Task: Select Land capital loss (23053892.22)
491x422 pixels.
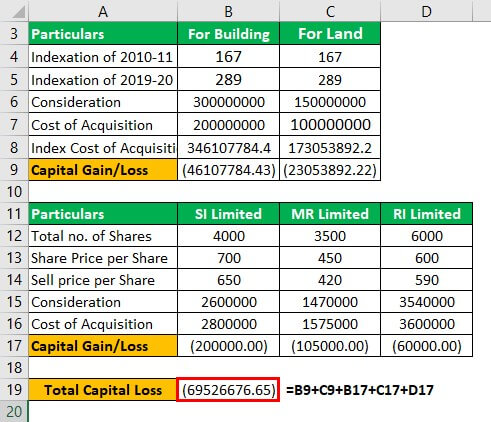Action: (x=330, y=170)
